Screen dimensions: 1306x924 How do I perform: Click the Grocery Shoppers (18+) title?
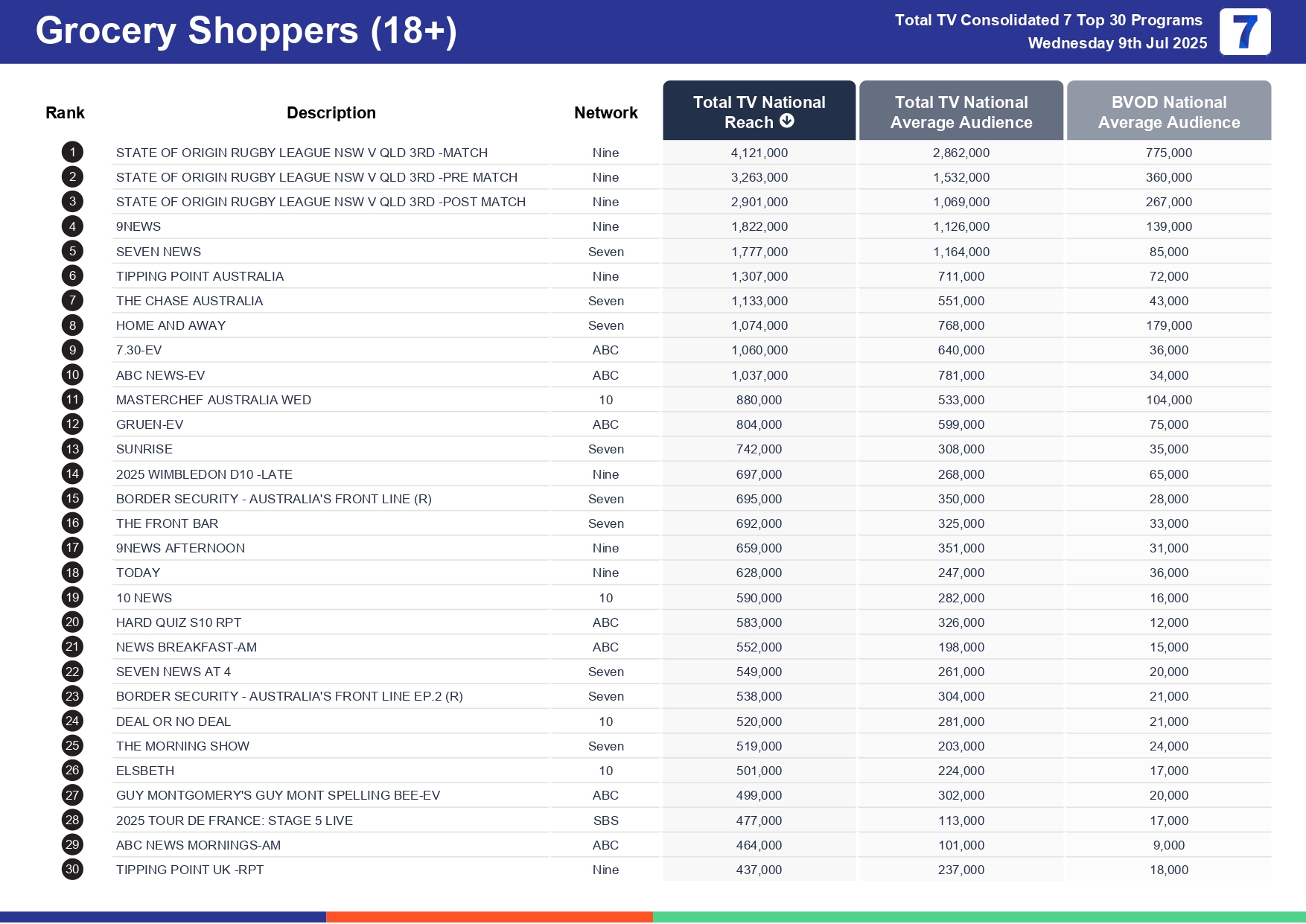246,31
